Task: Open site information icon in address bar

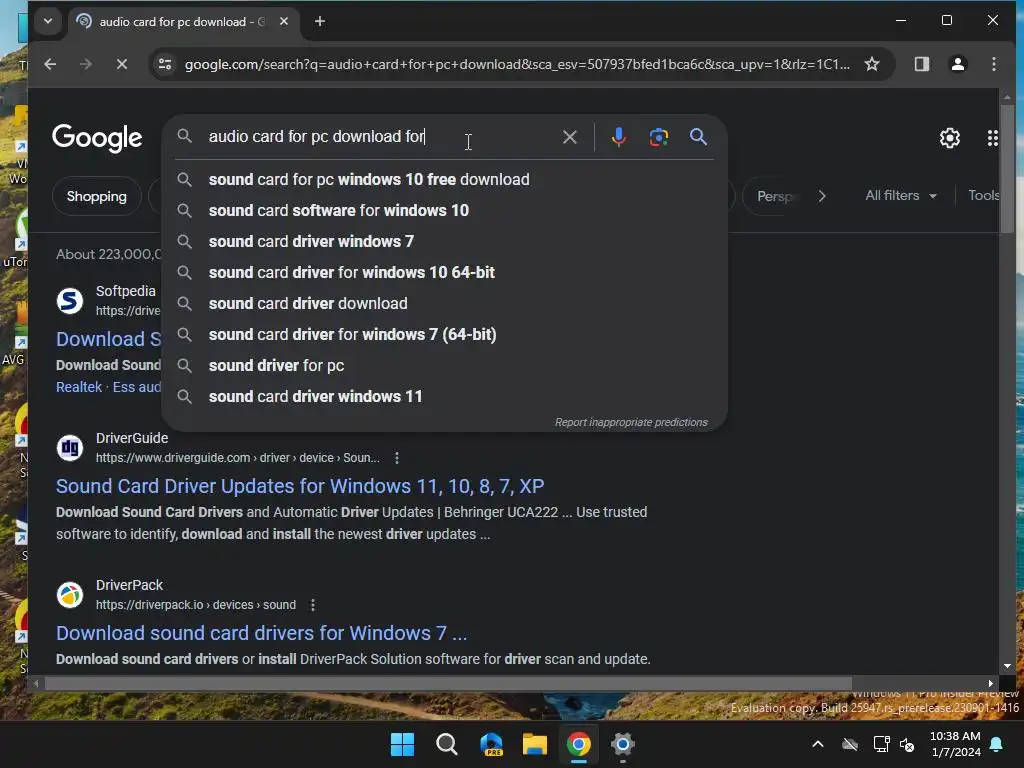Action: [x=165, y=64]
